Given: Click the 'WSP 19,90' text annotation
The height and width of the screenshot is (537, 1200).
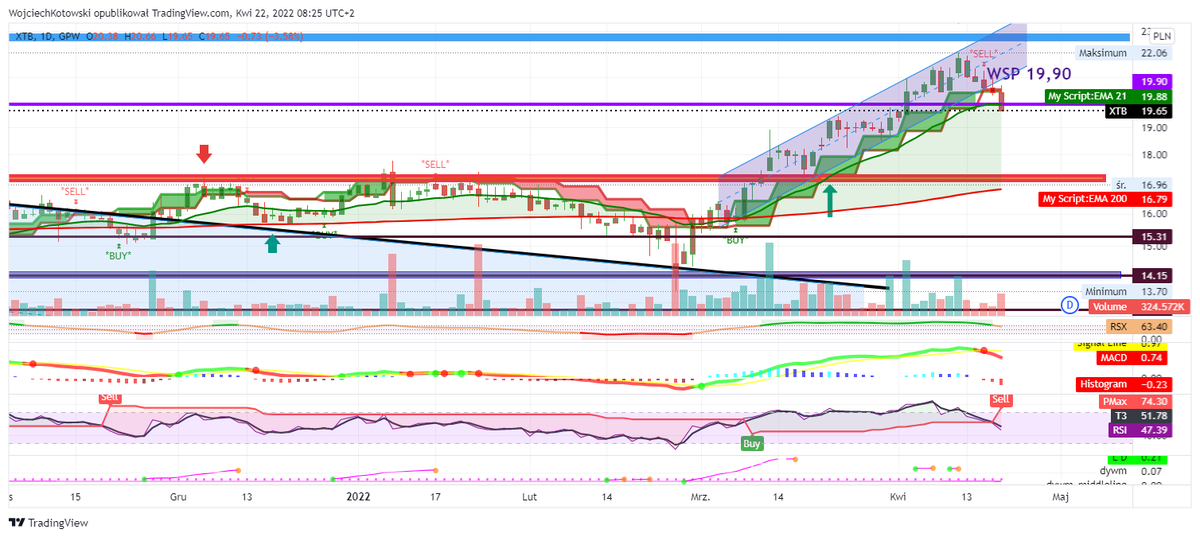Looking at the screenshot, I should click(1030, 74).
